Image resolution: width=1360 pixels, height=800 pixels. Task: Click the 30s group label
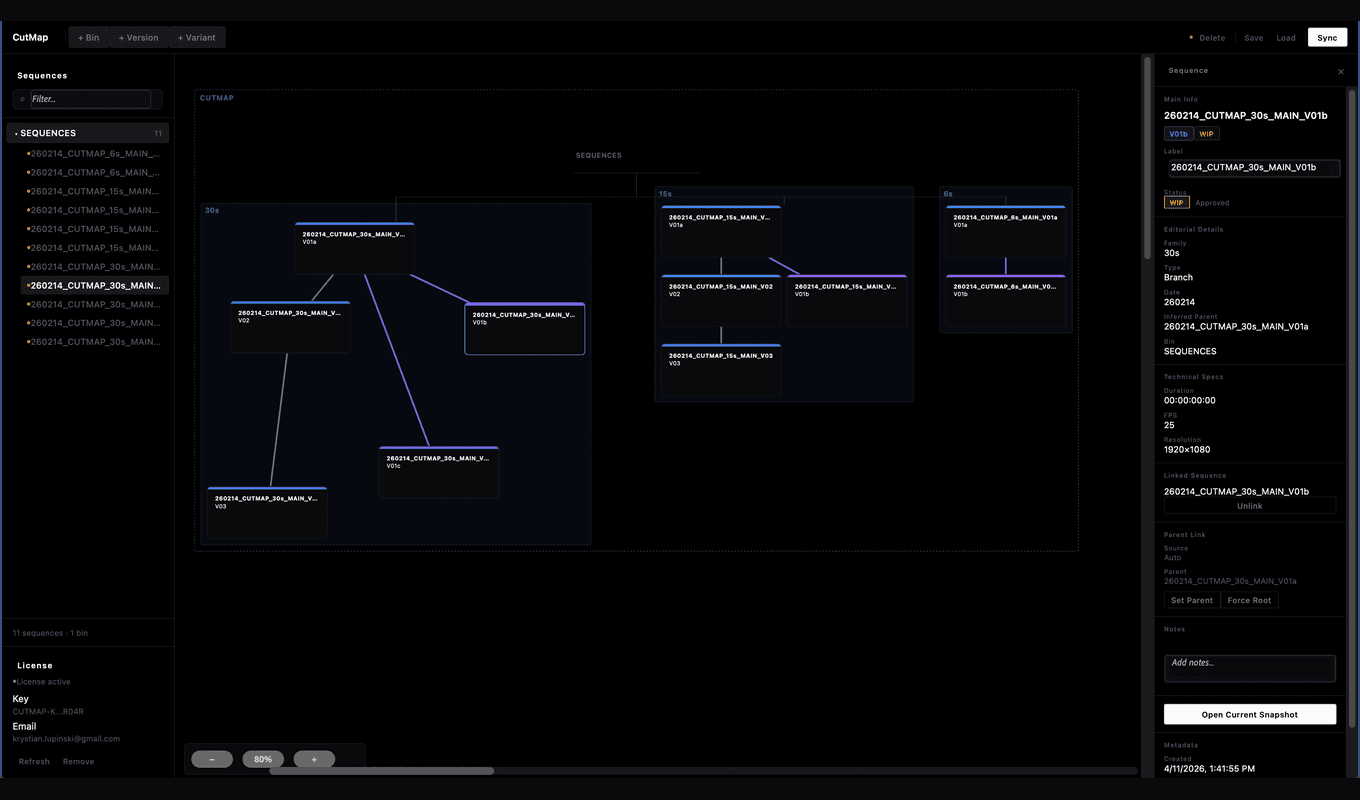(212, 211)
